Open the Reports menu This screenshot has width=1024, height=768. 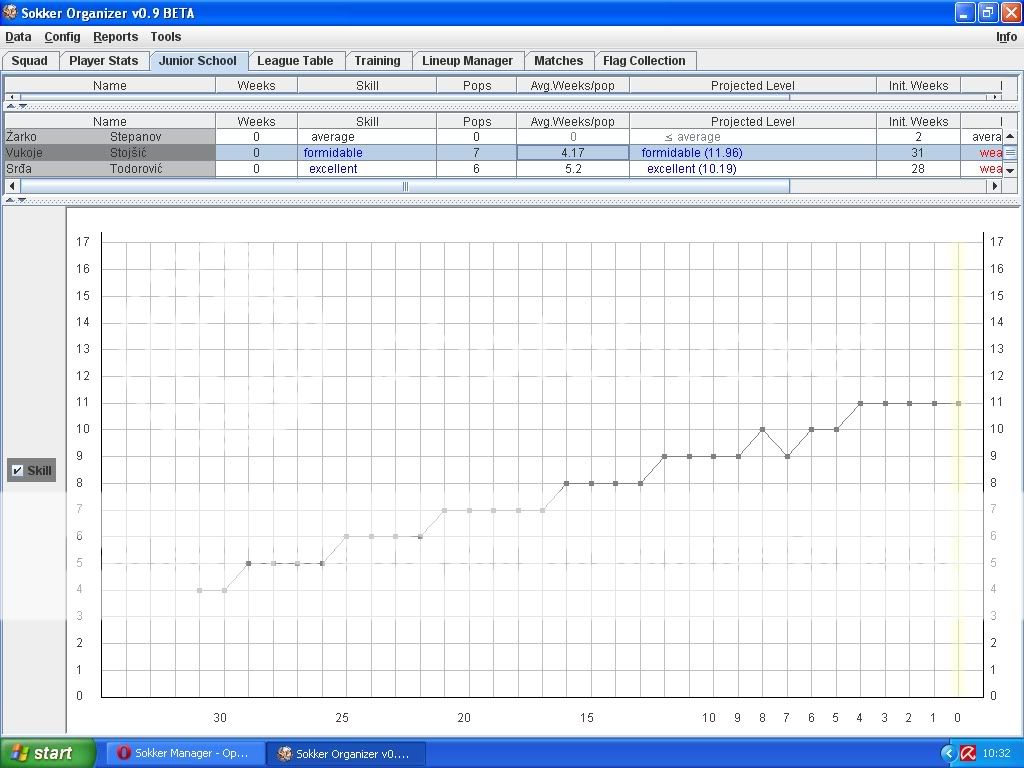(115, 37)
